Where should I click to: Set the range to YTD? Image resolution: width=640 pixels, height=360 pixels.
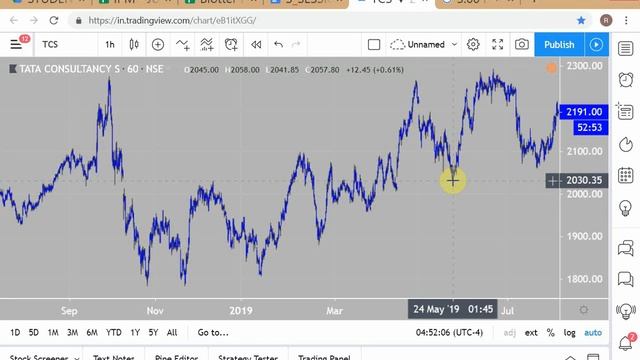pyautogui.click(x=114, y=333)
